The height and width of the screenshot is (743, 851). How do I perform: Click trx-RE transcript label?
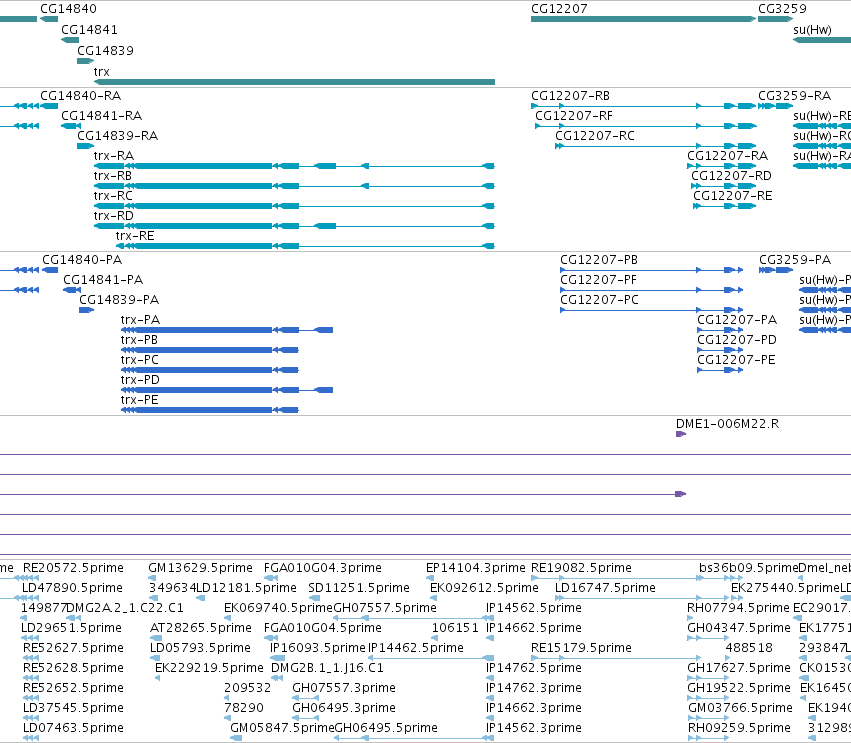pos(135,236)
